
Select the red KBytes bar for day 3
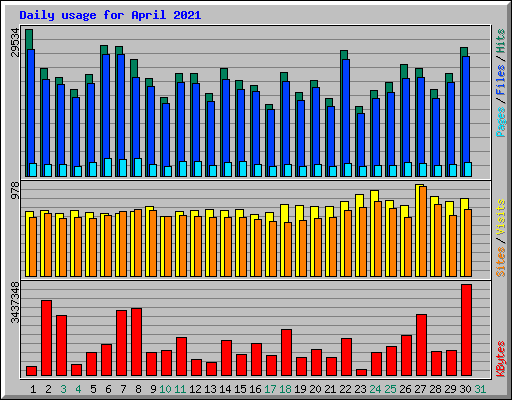tap(61, 345)
